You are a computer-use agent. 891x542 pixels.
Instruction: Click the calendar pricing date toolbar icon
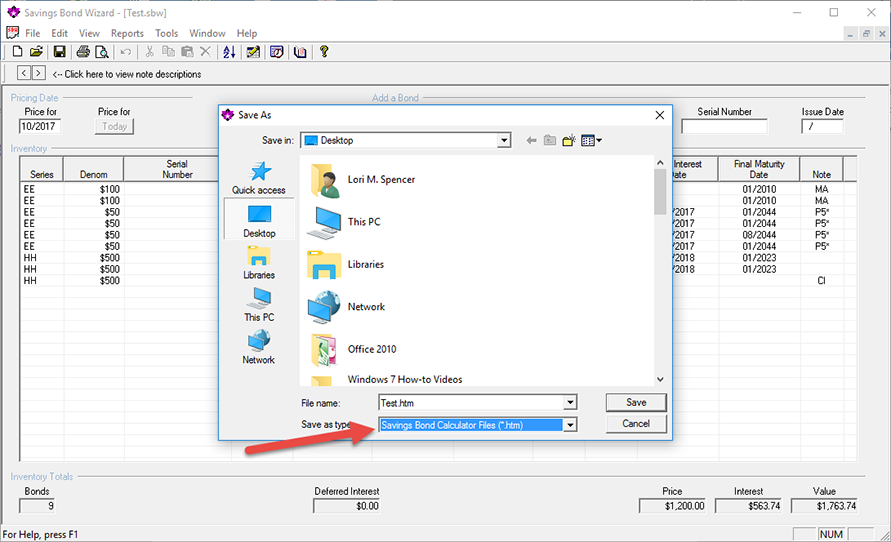pyautogui.click(x=277, y=52)
